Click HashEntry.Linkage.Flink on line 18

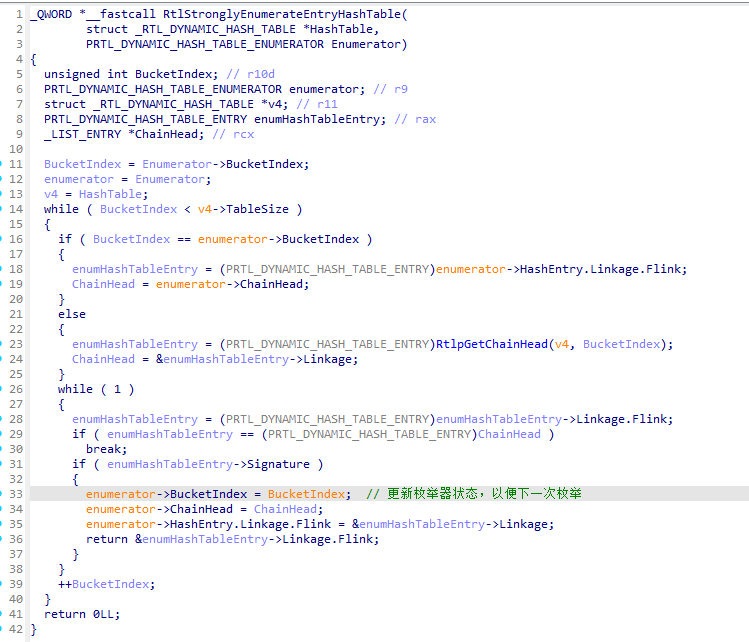point(599,269)
